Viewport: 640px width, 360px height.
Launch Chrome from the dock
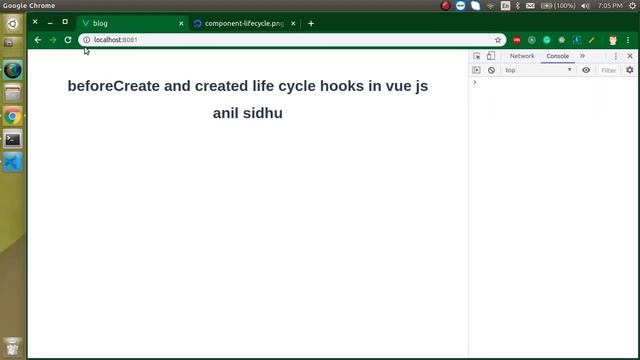click(13, 116)
